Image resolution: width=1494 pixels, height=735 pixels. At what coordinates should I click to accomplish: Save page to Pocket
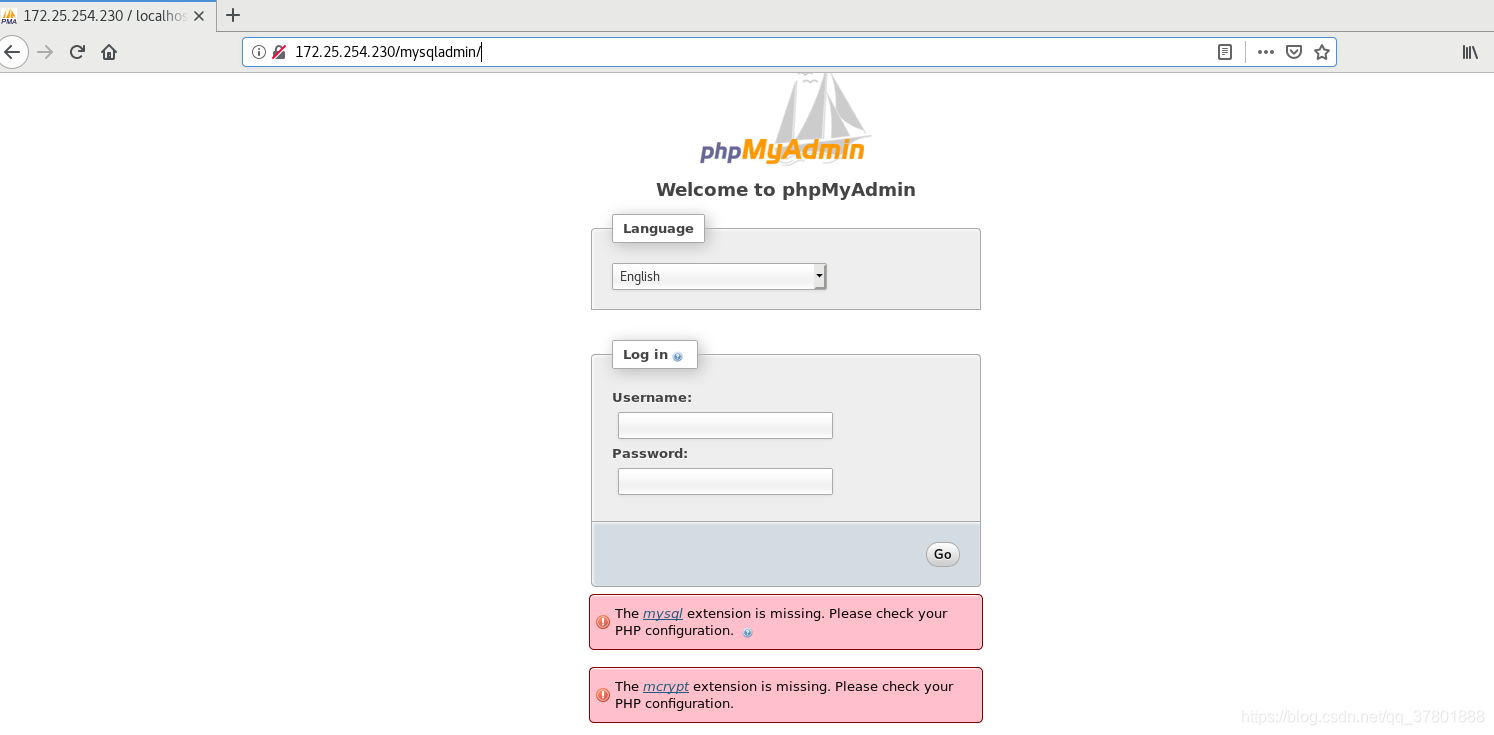coord(1294,52)
